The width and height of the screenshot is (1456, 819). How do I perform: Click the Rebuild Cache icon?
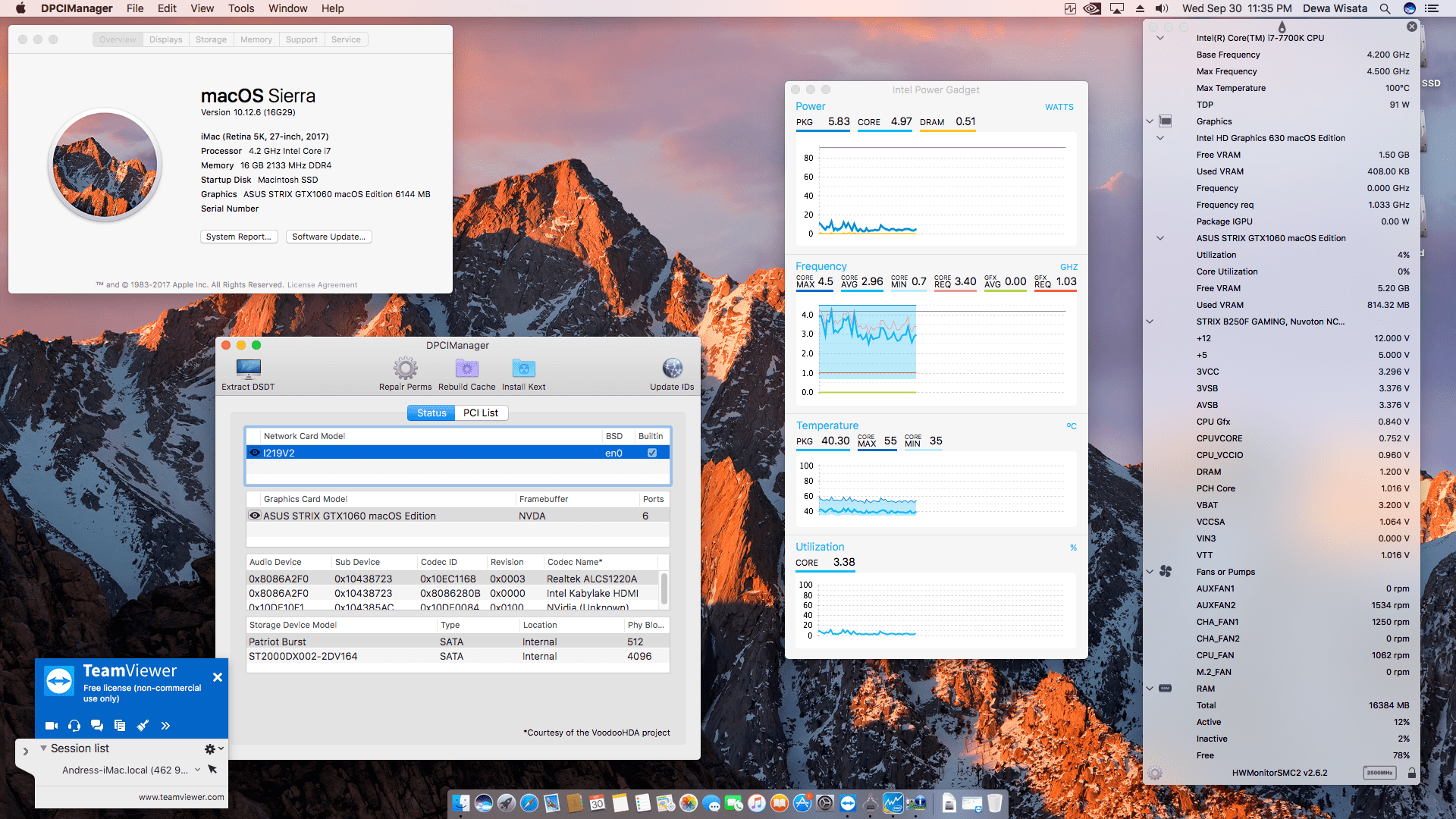coord(466,372)
